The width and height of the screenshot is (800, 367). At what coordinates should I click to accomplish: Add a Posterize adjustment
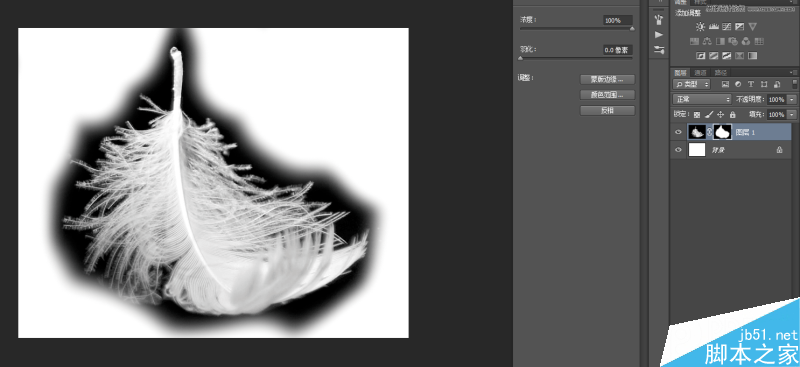(x=714, y=56)
